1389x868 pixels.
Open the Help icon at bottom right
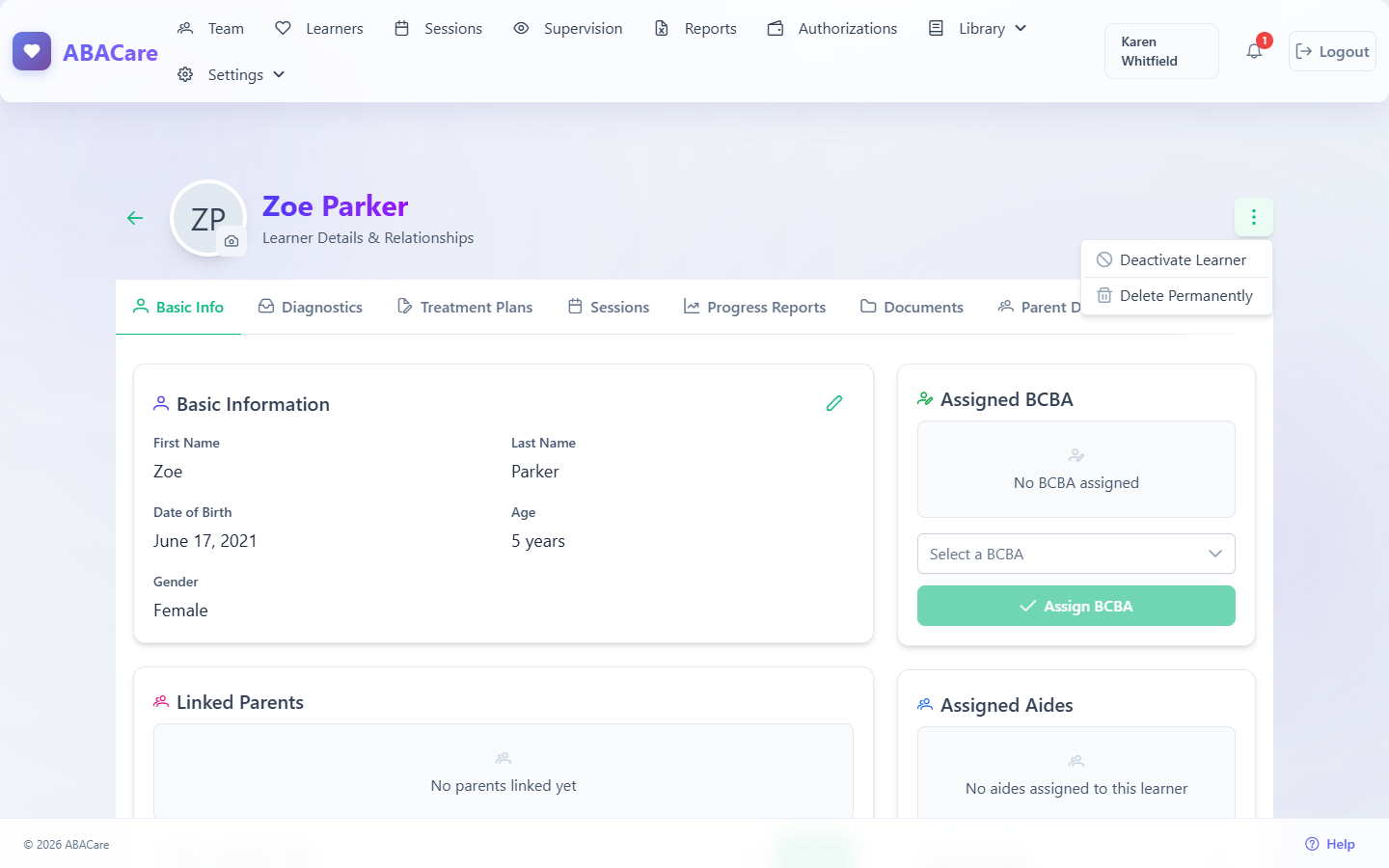(1312, 844)
